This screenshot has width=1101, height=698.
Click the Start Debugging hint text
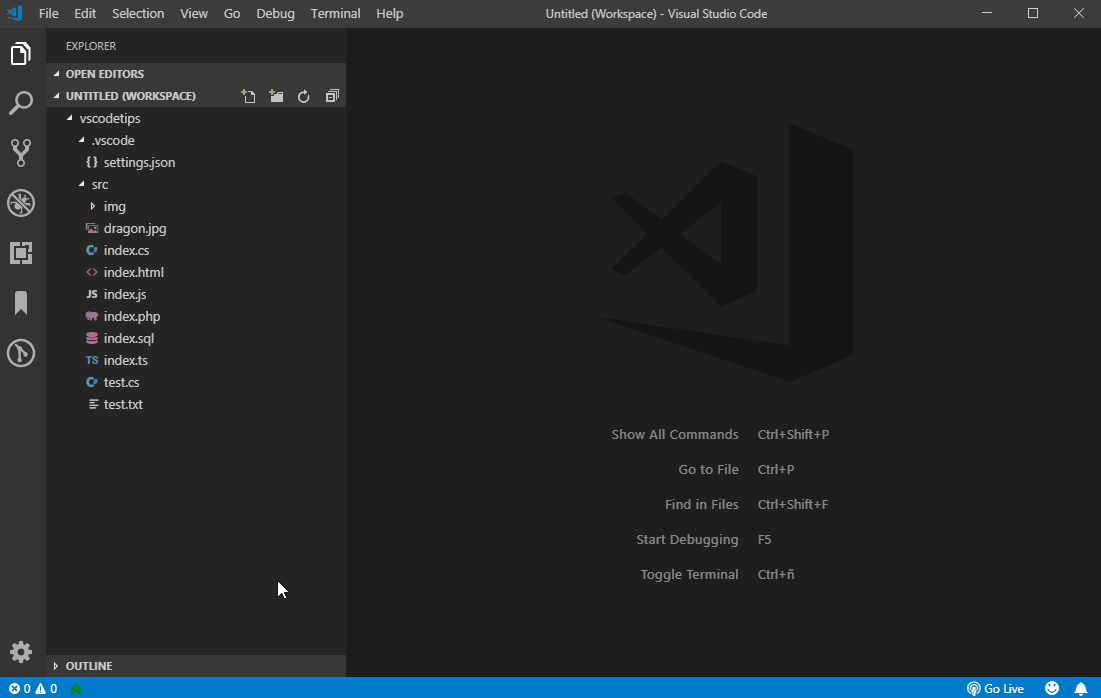(687, 540)
